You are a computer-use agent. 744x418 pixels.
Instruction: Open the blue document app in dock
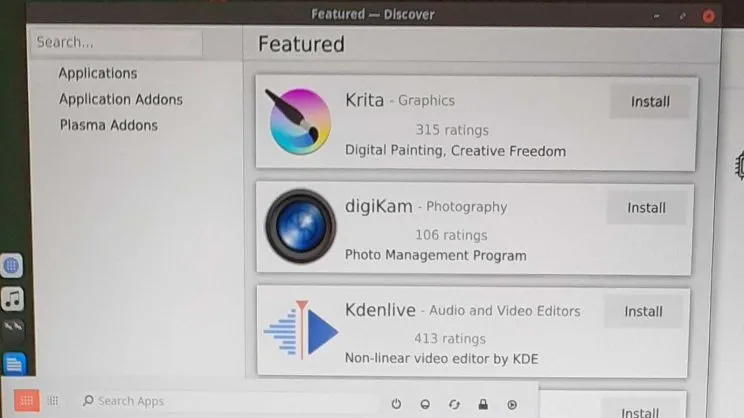pyautogui.click(x=13, y=363)
